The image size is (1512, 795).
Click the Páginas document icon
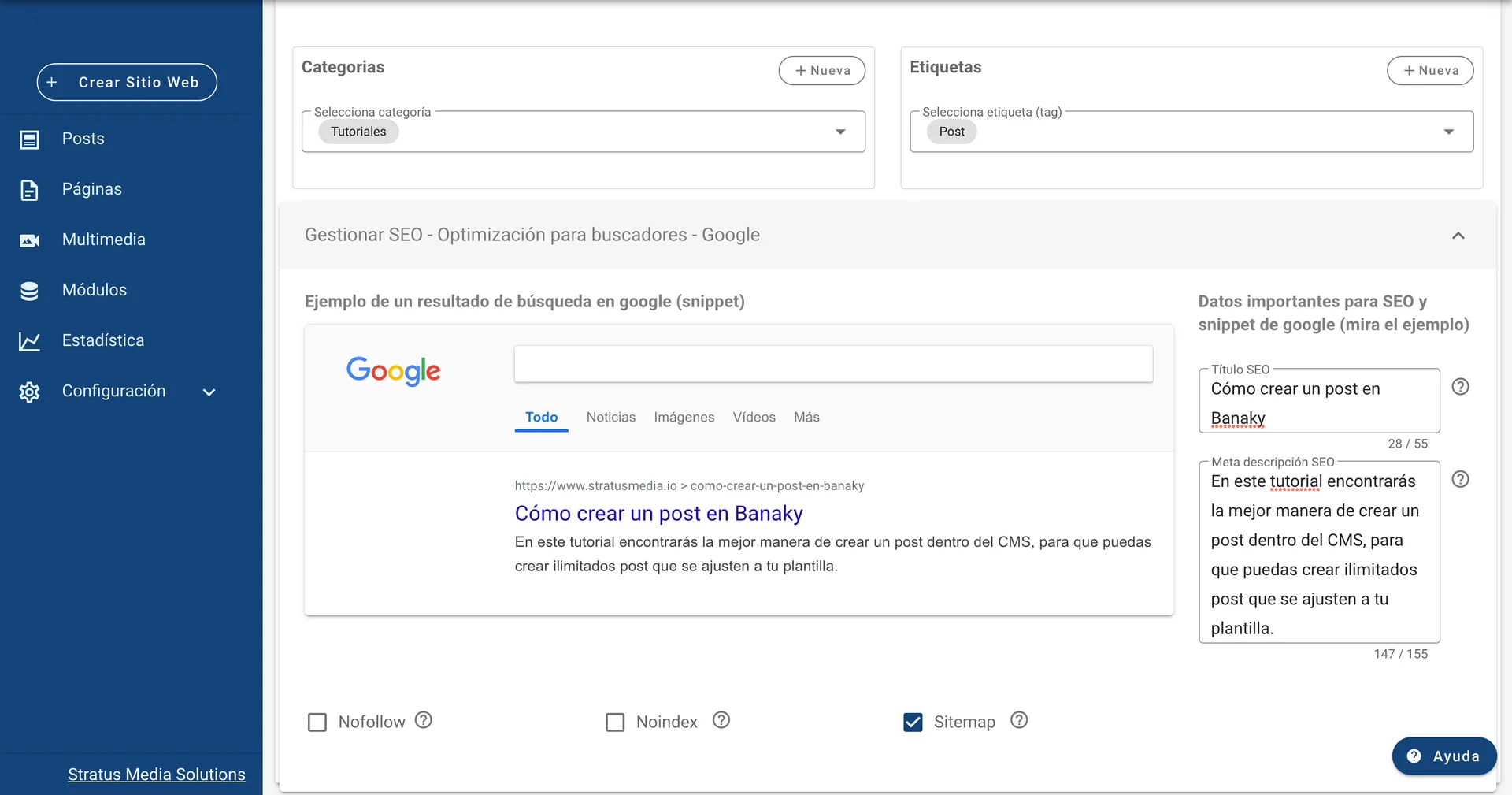(x=29, y=190)
